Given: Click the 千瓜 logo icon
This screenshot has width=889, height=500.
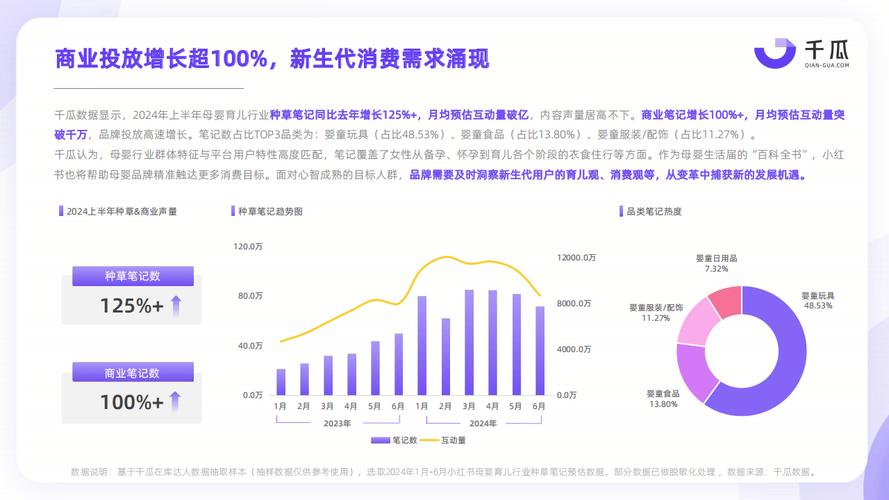Looking at the screenshot, I should [774, 53].
